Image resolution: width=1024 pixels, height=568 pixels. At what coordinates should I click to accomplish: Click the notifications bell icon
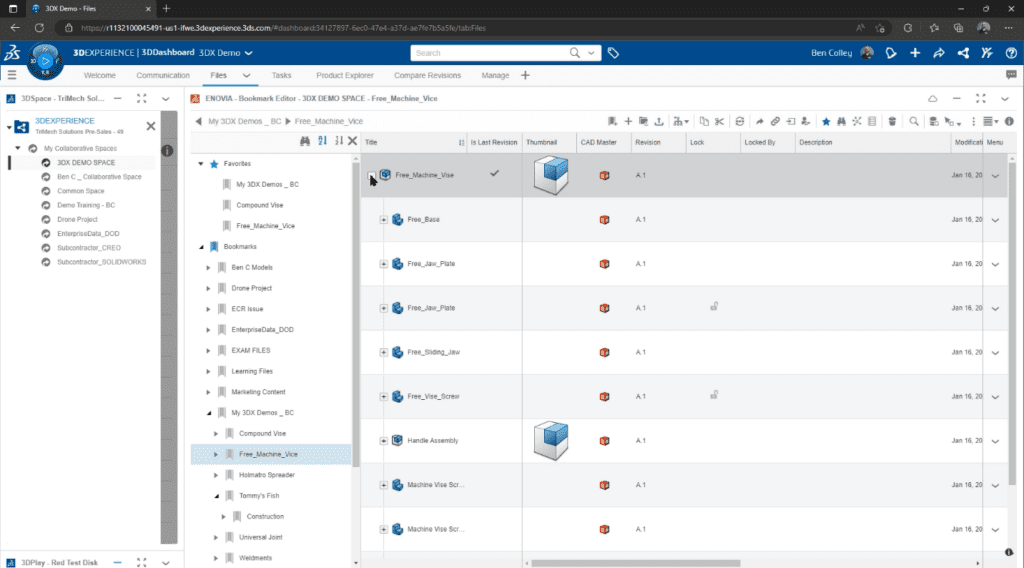[x=891, y=53]
